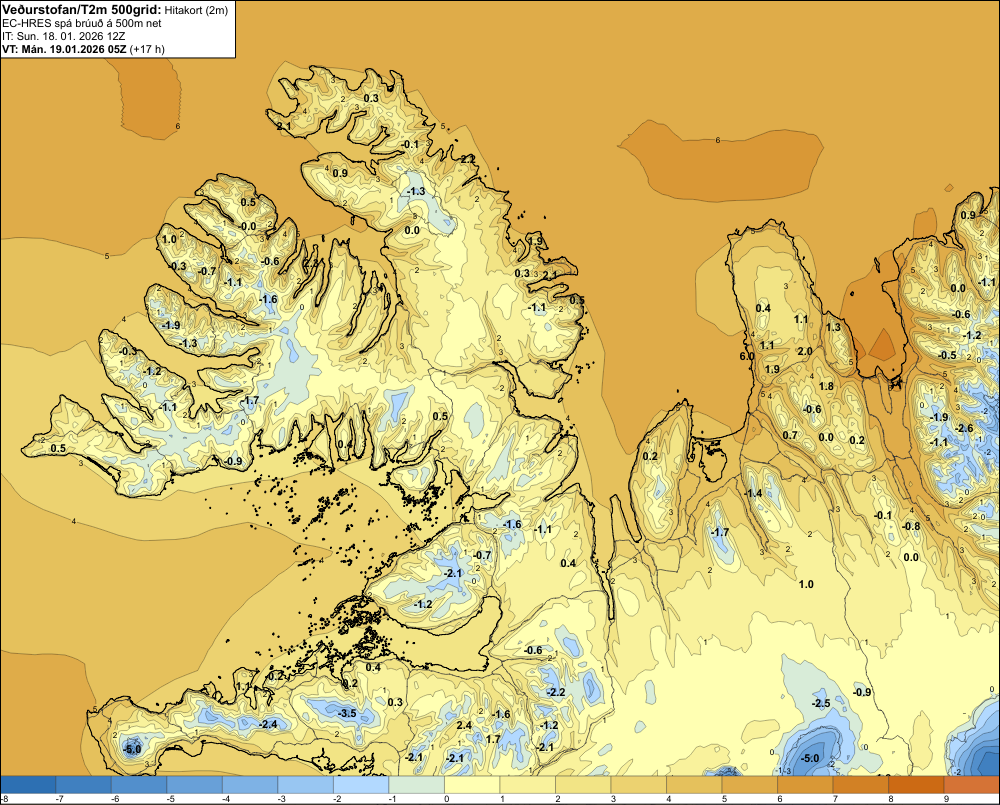Select the '0.7' temperature value on the map
Viewport: 1000px width, 805px height.
point(790,436)
